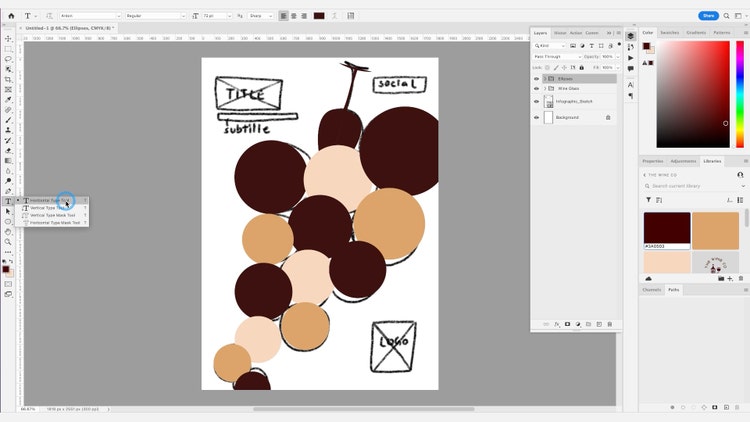Screen dimensions: 750x422
Task: Expand the Wine Glass layer group
Action: point(544,89)
